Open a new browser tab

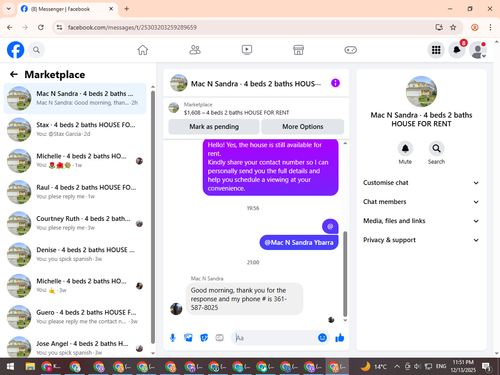click(127, 9)
